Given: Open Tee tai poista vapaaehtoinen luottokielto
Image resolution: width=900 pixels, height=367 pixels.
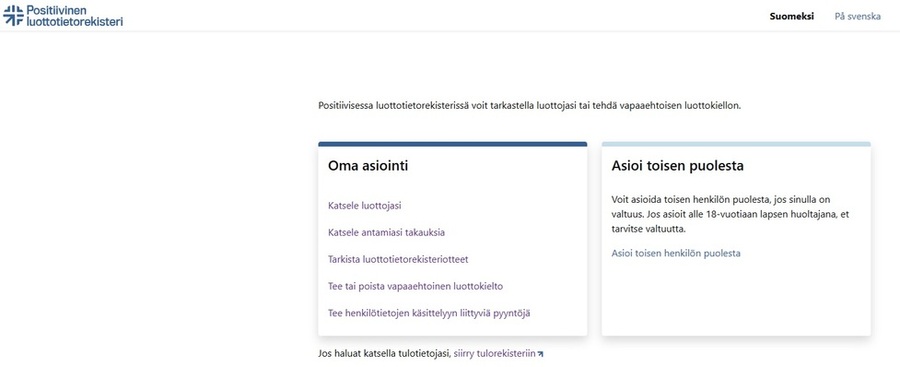Looking at the screenshot, I should [x=416, y=286].
